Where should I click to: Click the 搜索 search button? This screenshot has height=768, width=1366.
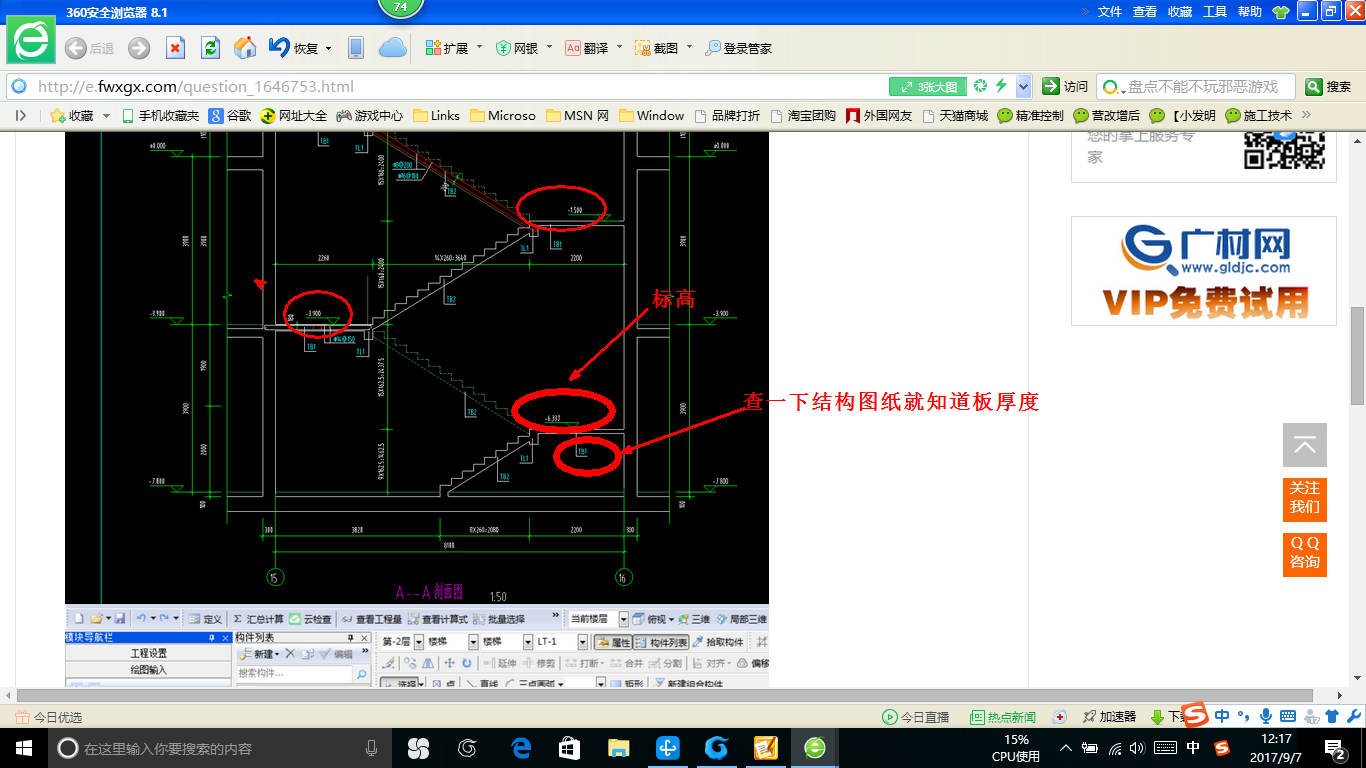point(1330,87)
